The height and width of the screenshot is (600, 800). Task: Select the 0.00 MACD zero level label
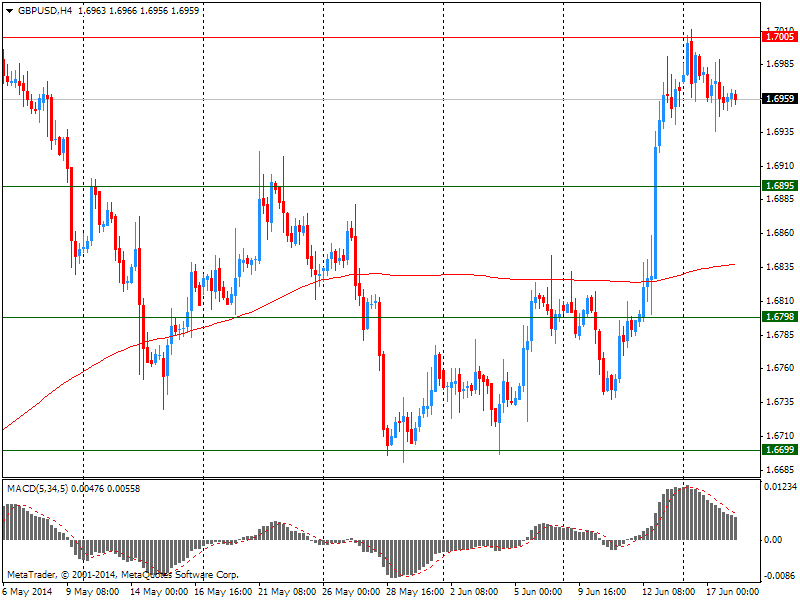point(773,540)
